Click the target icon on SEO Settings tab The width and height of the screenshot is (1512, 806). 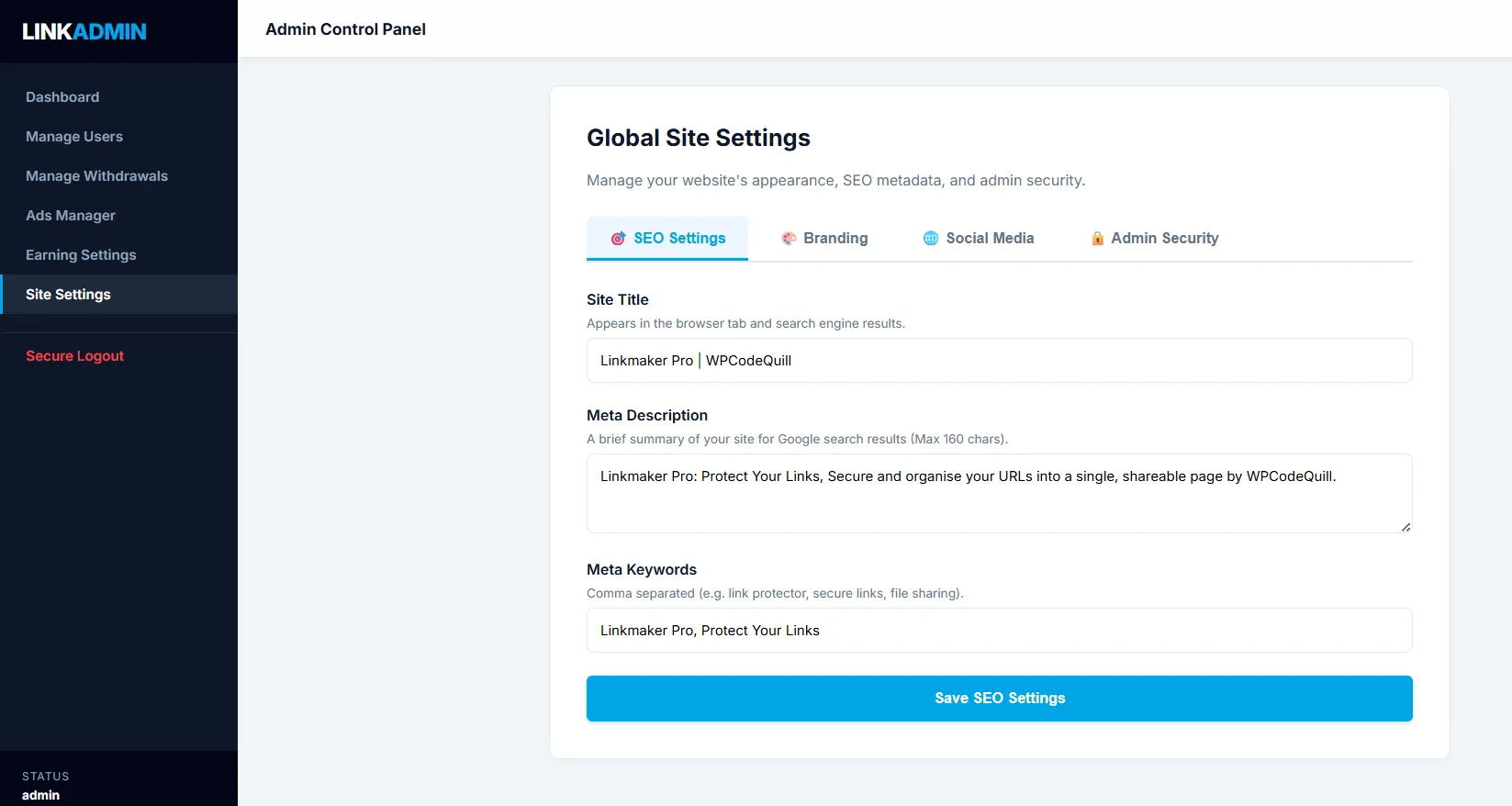pos(619,239)
